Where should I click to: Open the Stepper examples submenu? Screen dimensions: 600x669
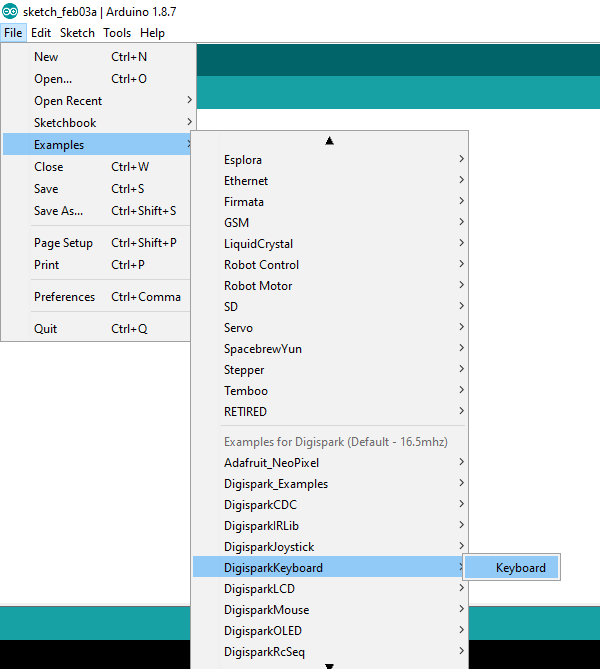coord(329,370)
